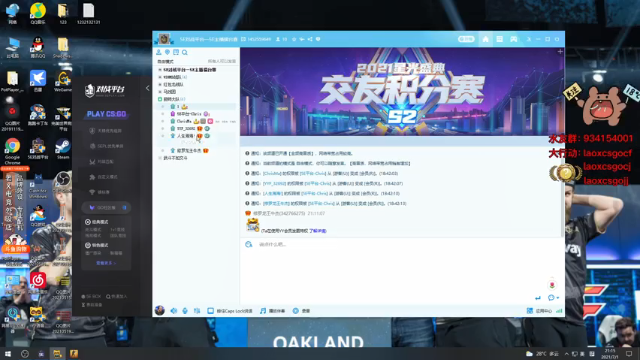The image size is (640, 360).
Task: Open 5E platform desktop shortcut
Action: 38,149
